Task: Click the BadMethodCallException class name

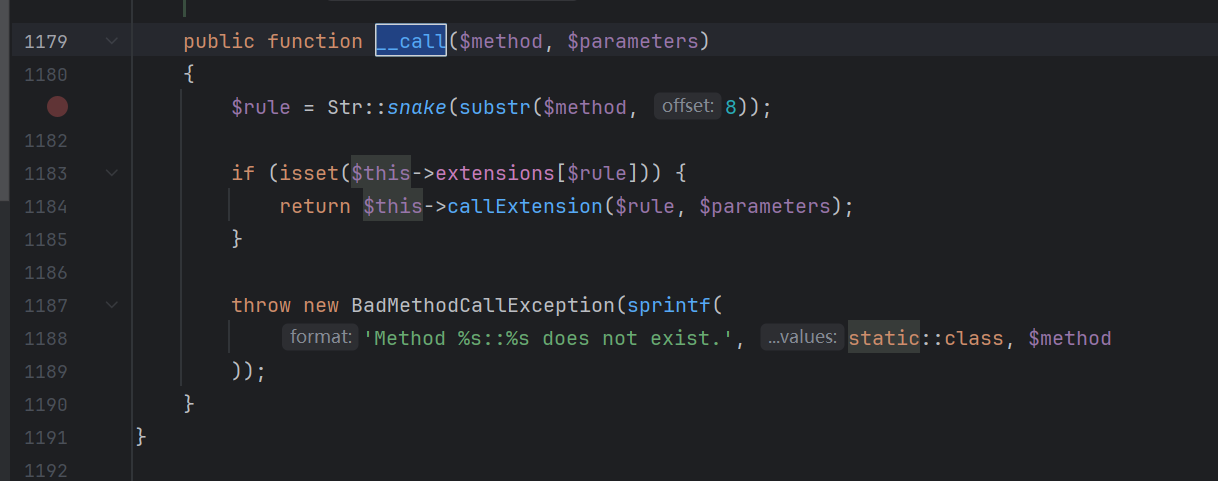Action: (479, 305)
